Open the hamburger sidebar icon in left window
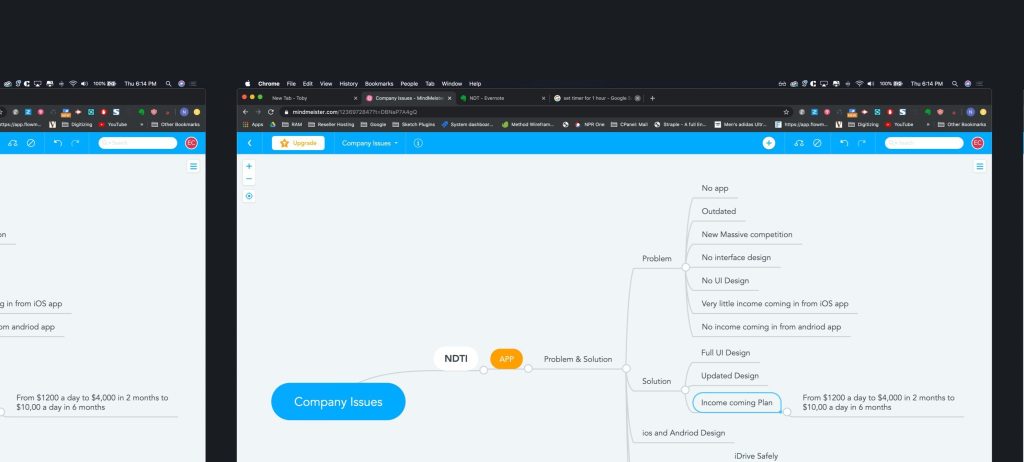Viewport: 1024px width, 462px height. (x=193, y=167)
